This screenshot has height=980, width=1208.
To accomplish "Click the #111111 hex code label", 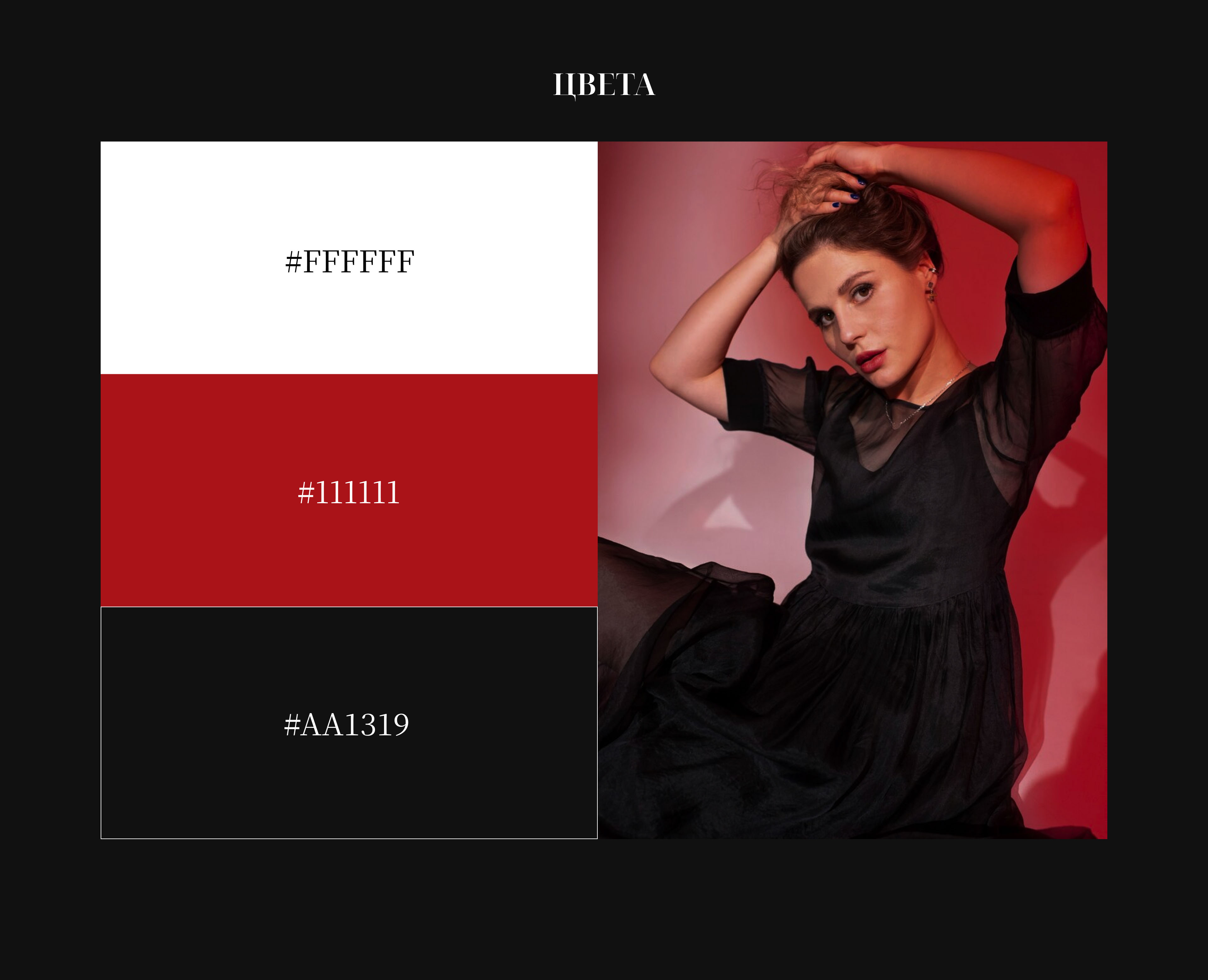I will click(x=349, y=493).
